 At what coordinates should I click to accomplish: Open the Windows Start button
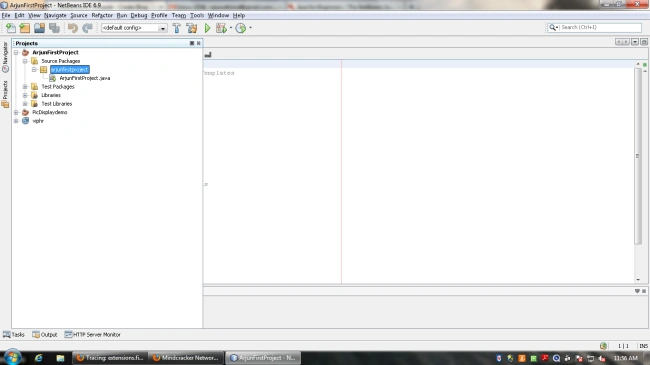pyautogui.click(x=12, y=357)
